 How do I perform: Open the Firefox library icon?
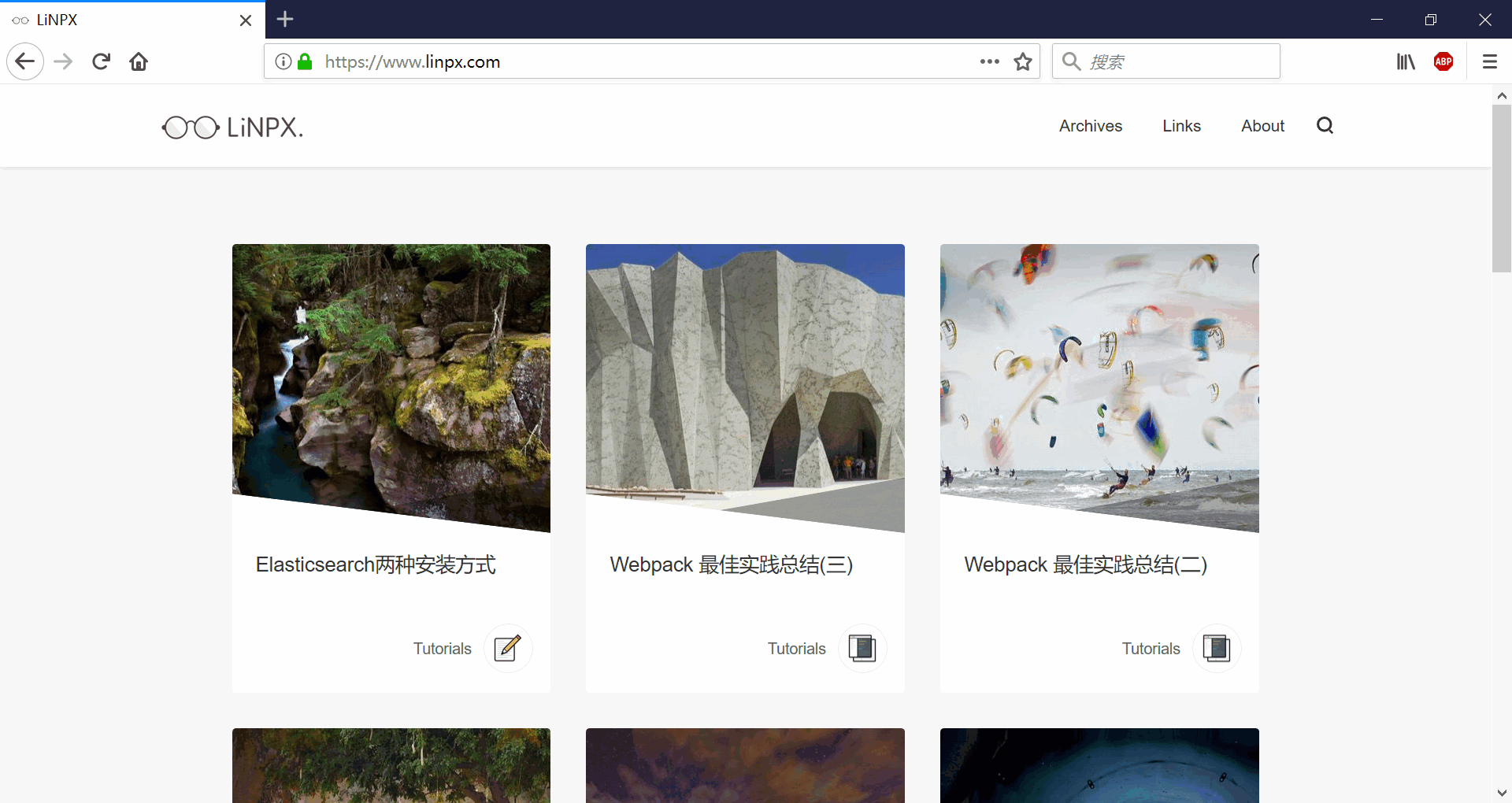tap(1406, 61)
